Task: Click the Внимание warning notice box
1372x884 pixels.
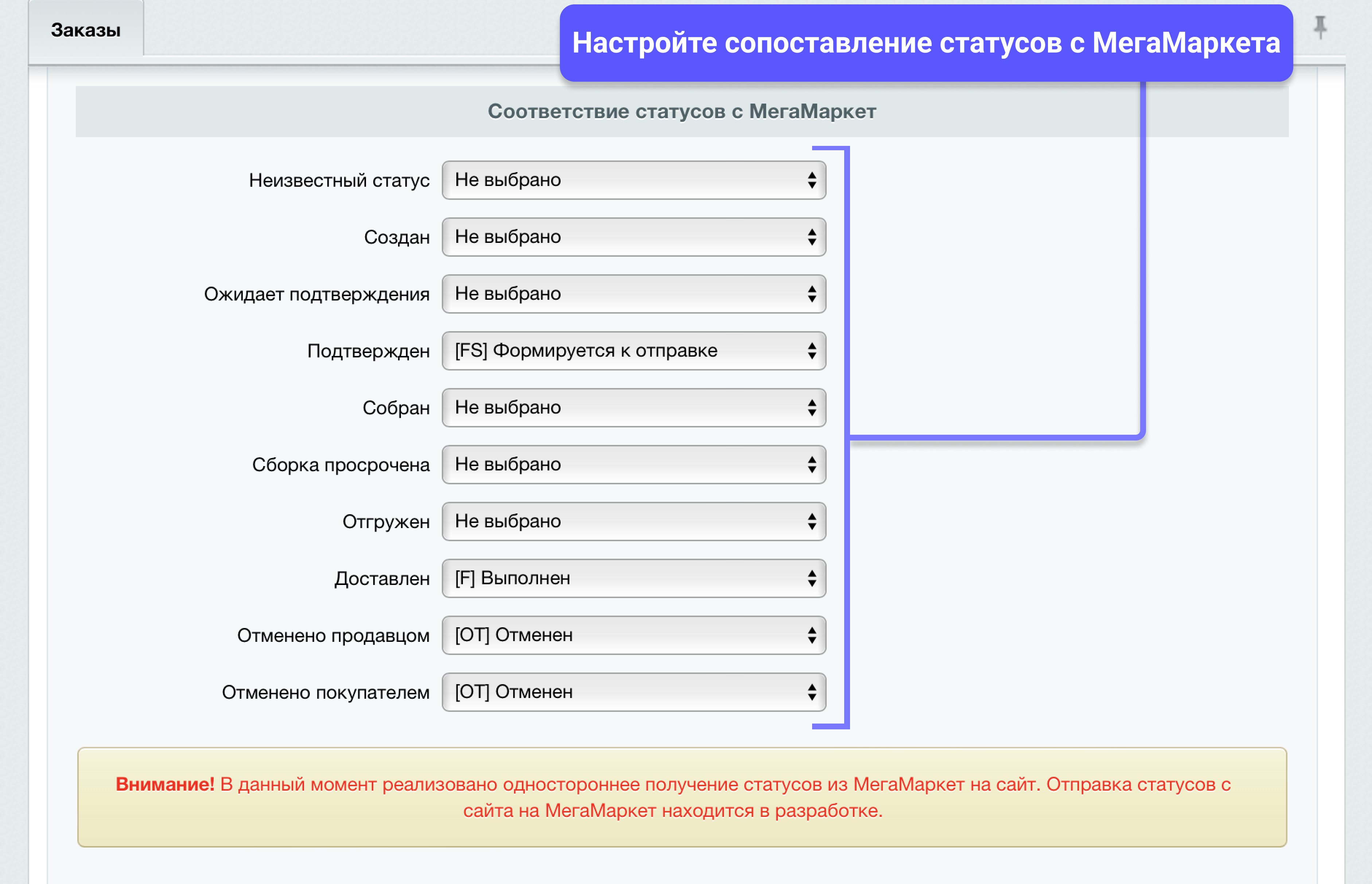Action: tap(681, 797)
